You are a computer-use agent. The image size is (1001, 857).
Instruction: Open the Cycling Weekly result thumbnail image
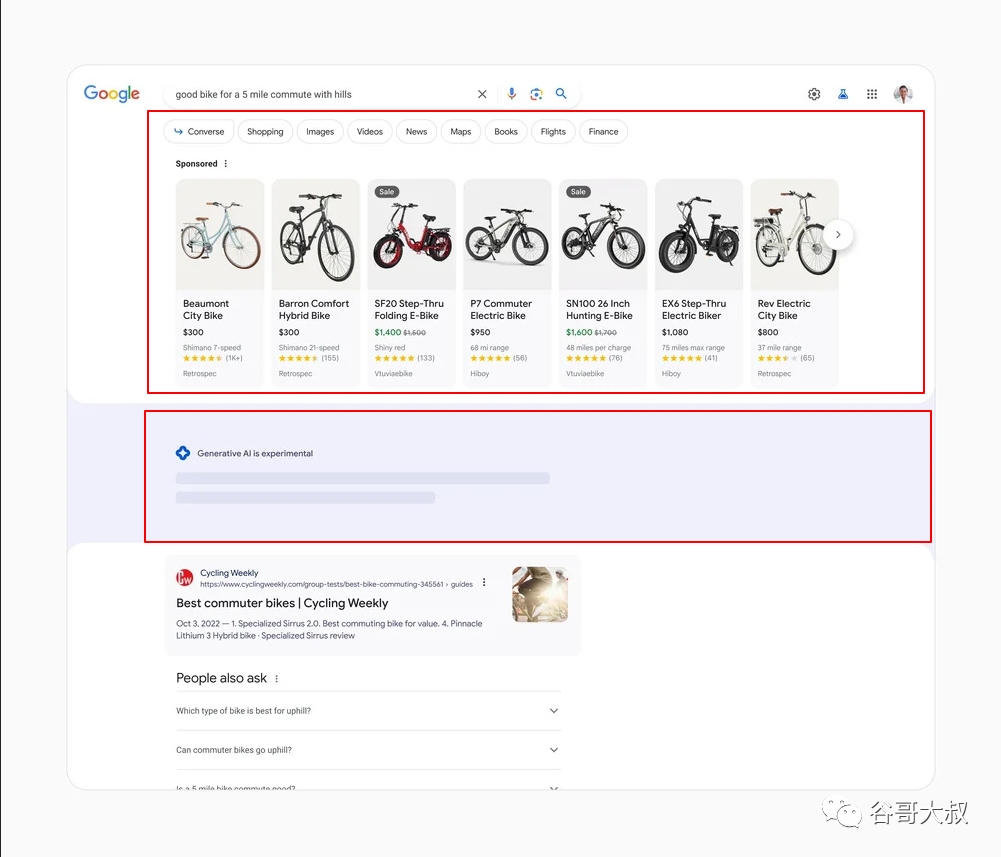540,594
